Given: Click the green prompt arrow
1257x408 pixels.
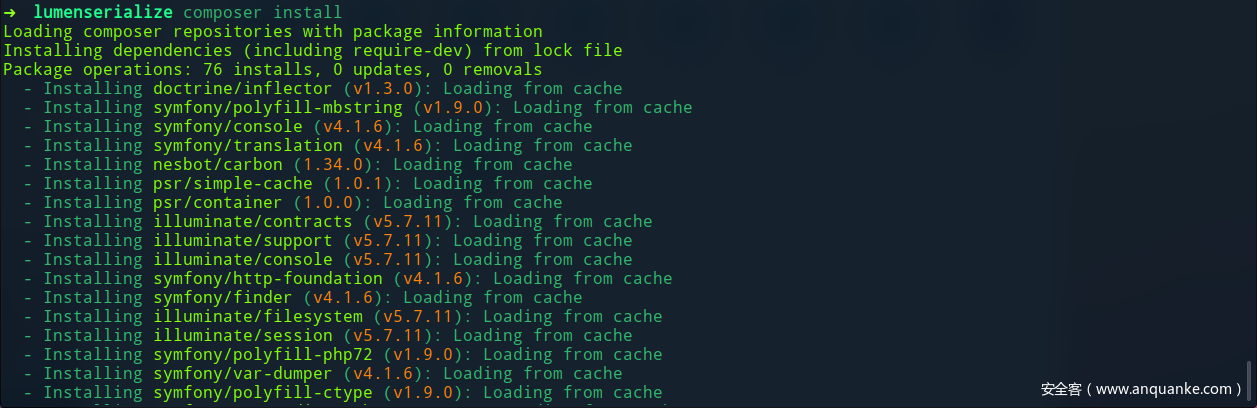Looking at the screenshot, I should pyautogui.click(x=9, y=13).
